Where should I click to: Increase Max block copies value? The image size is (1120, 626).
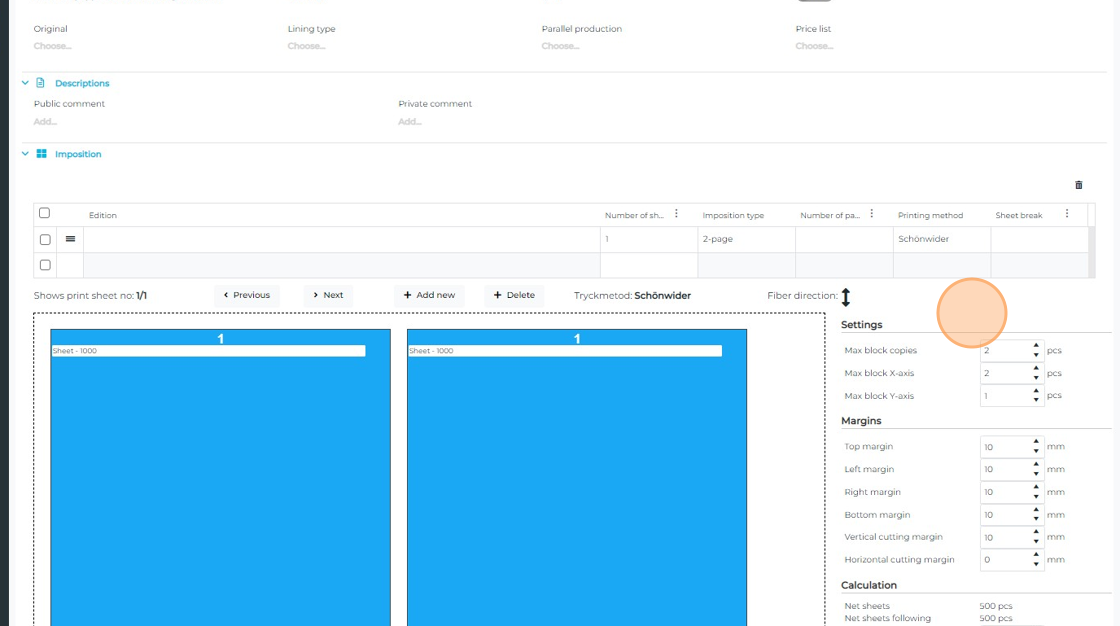(x=1036, y=345)
